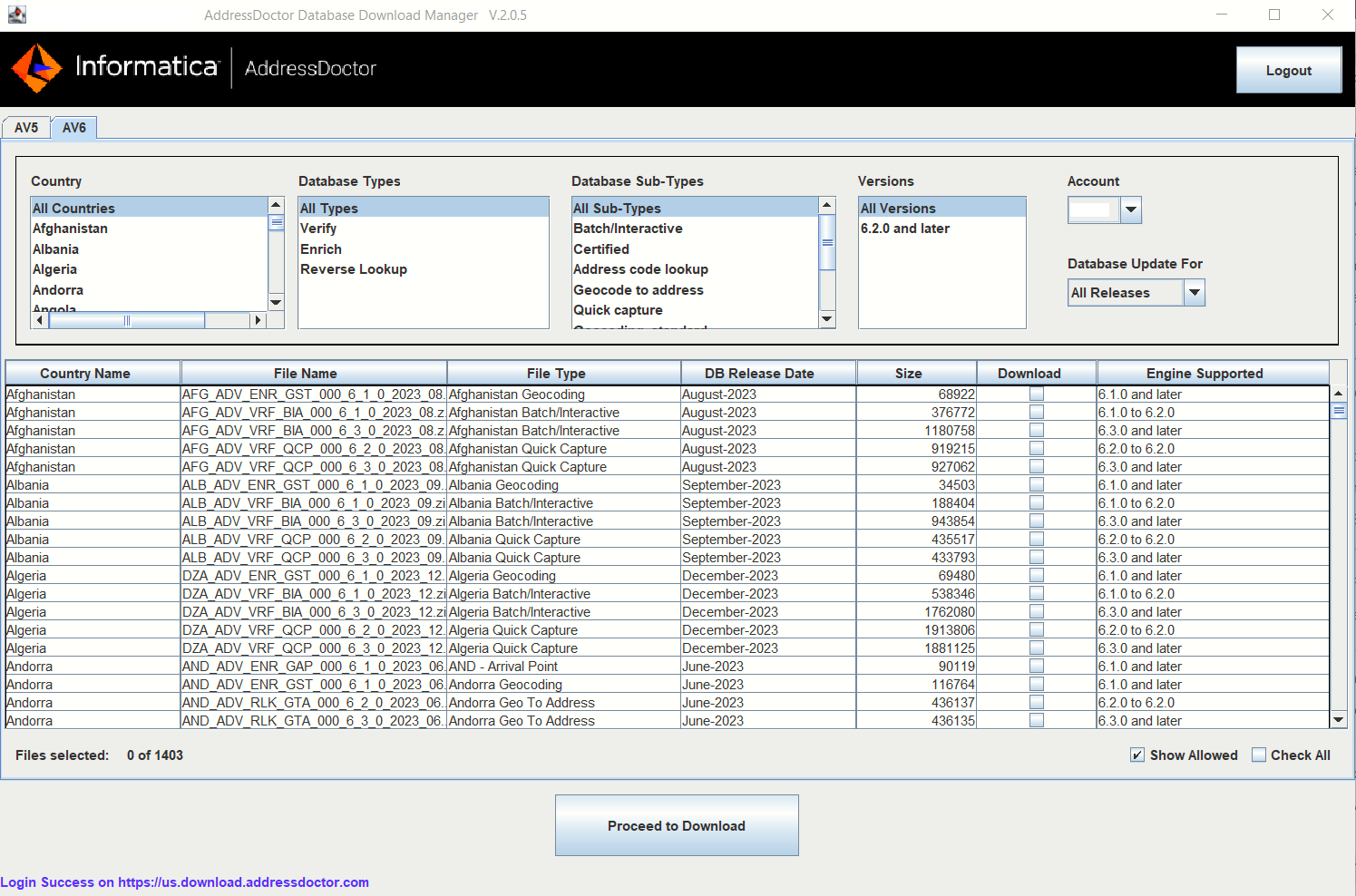Click the File Type column header
1356x896 pixels.
563,373
